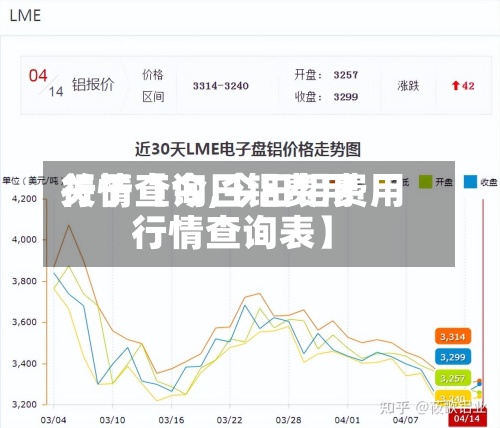Click the orange 3,314 value badge
This screenshot has width=500, height=428.
453,337
